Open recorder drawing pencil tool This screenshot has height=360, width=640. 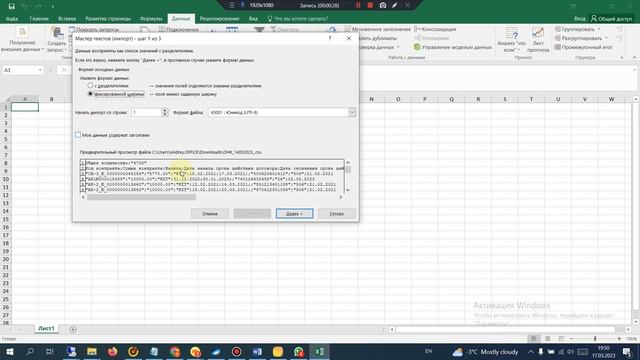(x=395, y=5)
